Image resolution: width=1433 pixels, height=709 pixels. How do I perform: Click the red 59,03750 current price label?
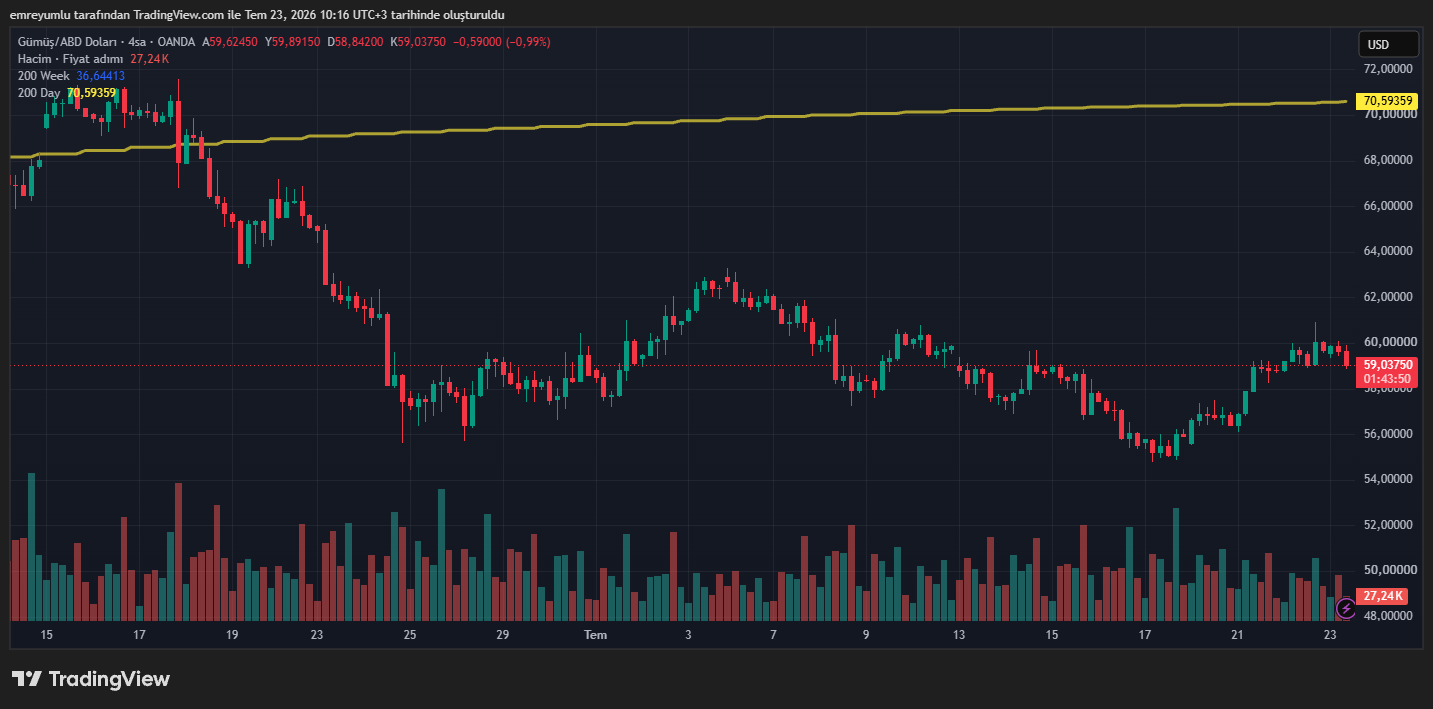pos(1387,365)
